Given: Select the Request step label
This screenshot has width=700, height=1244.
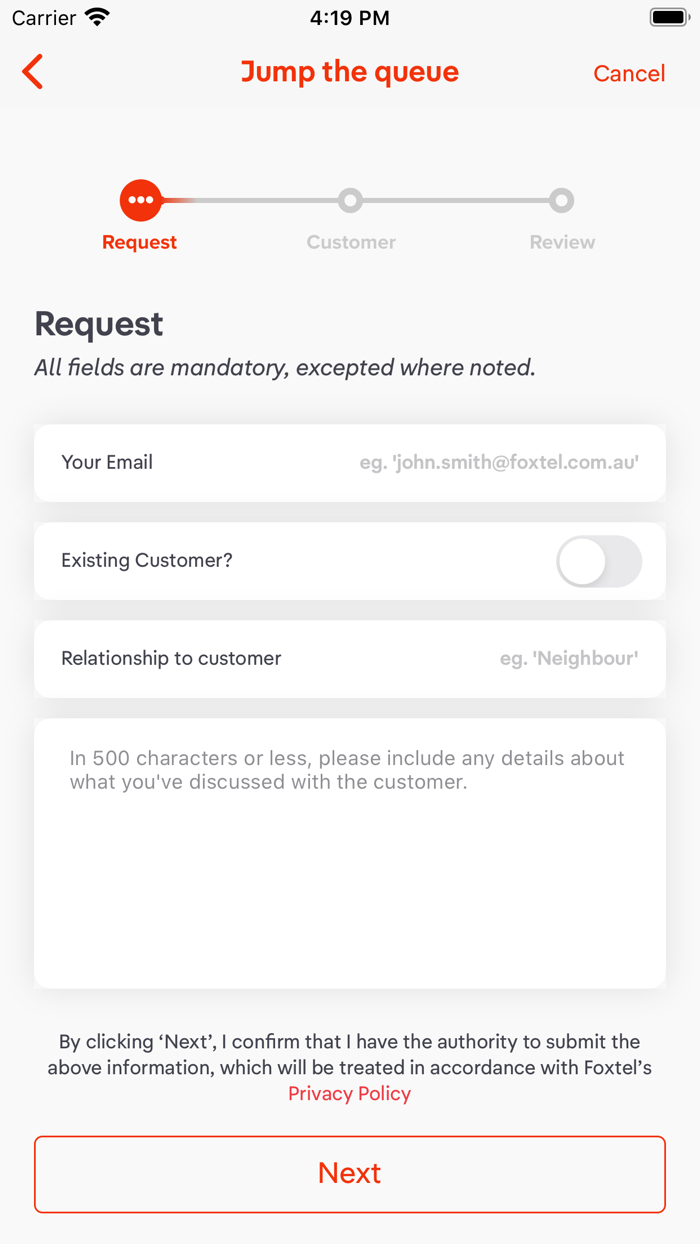Looking at the screenshot, I should coord(139,242).
